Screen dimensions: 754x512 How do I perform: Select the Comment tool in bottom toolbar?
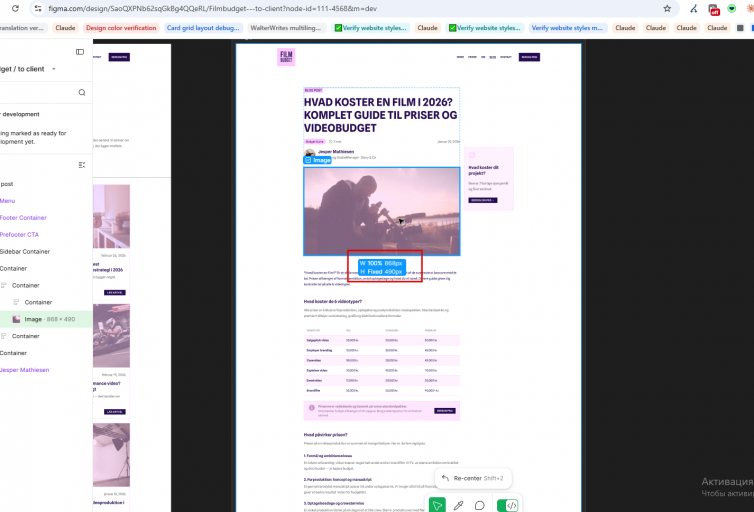[479, 505]
